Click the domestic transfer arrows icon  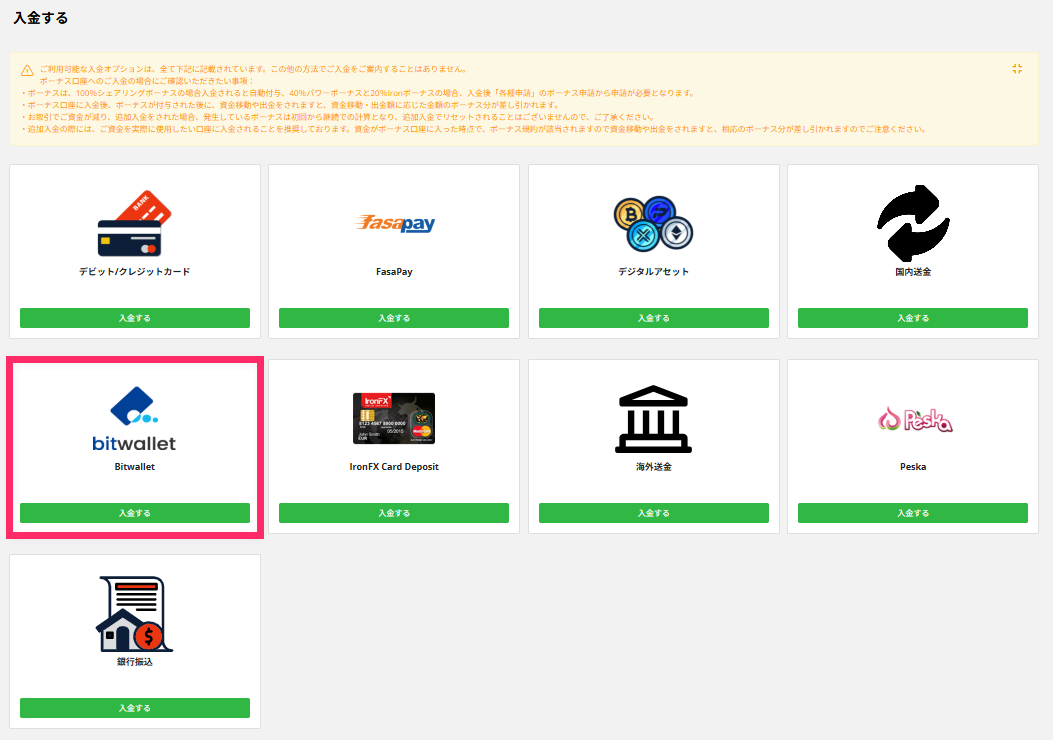click(913, 223)
